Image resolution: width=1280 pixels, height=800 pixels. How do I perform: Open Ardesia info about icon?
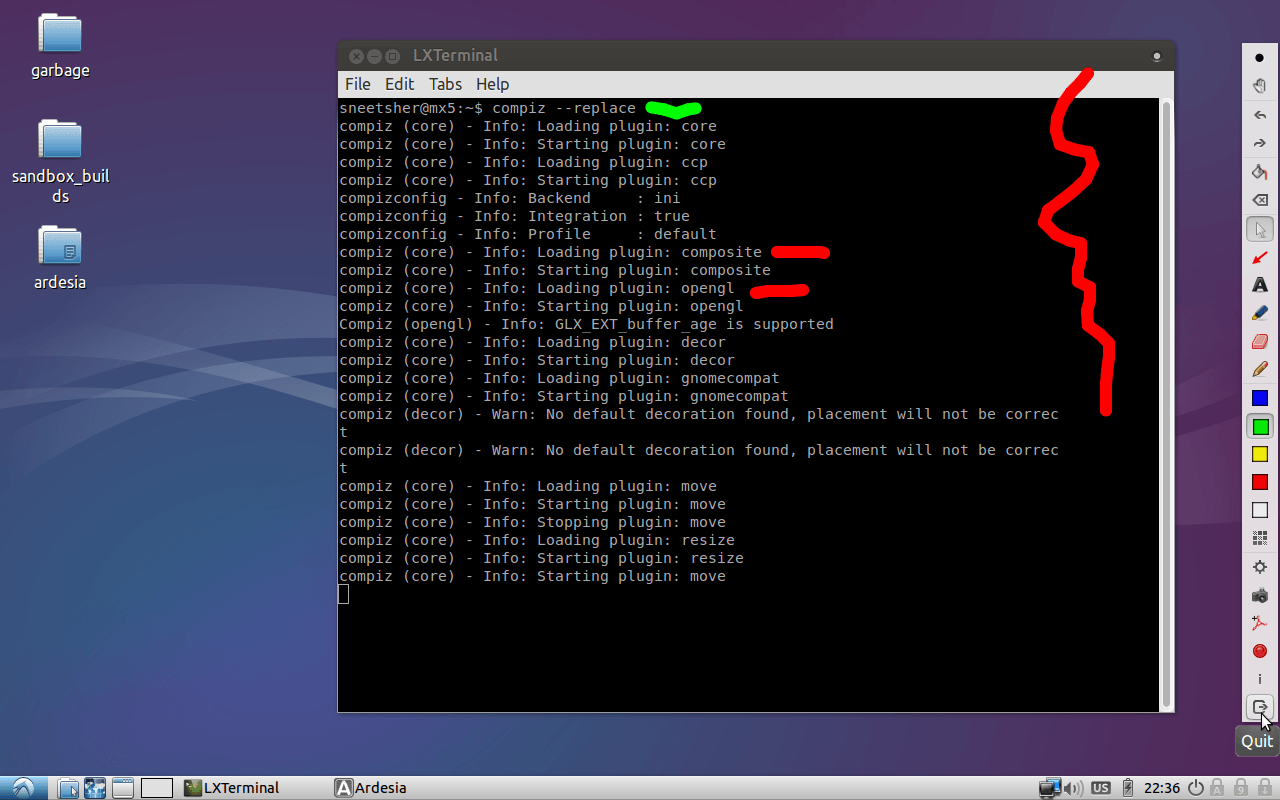[1260, 679]
